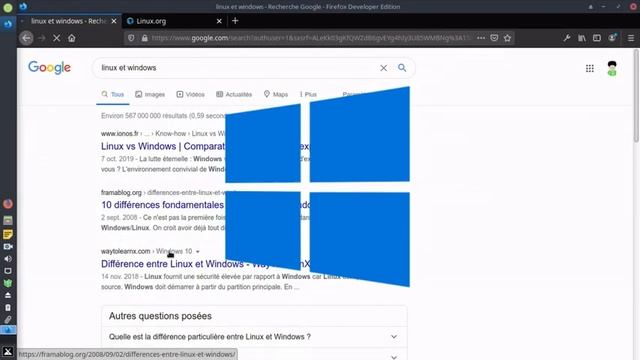Viewport: 640px width, 360px height.
Task: Switch to the Linux.org tab
Action: (174, 21)
